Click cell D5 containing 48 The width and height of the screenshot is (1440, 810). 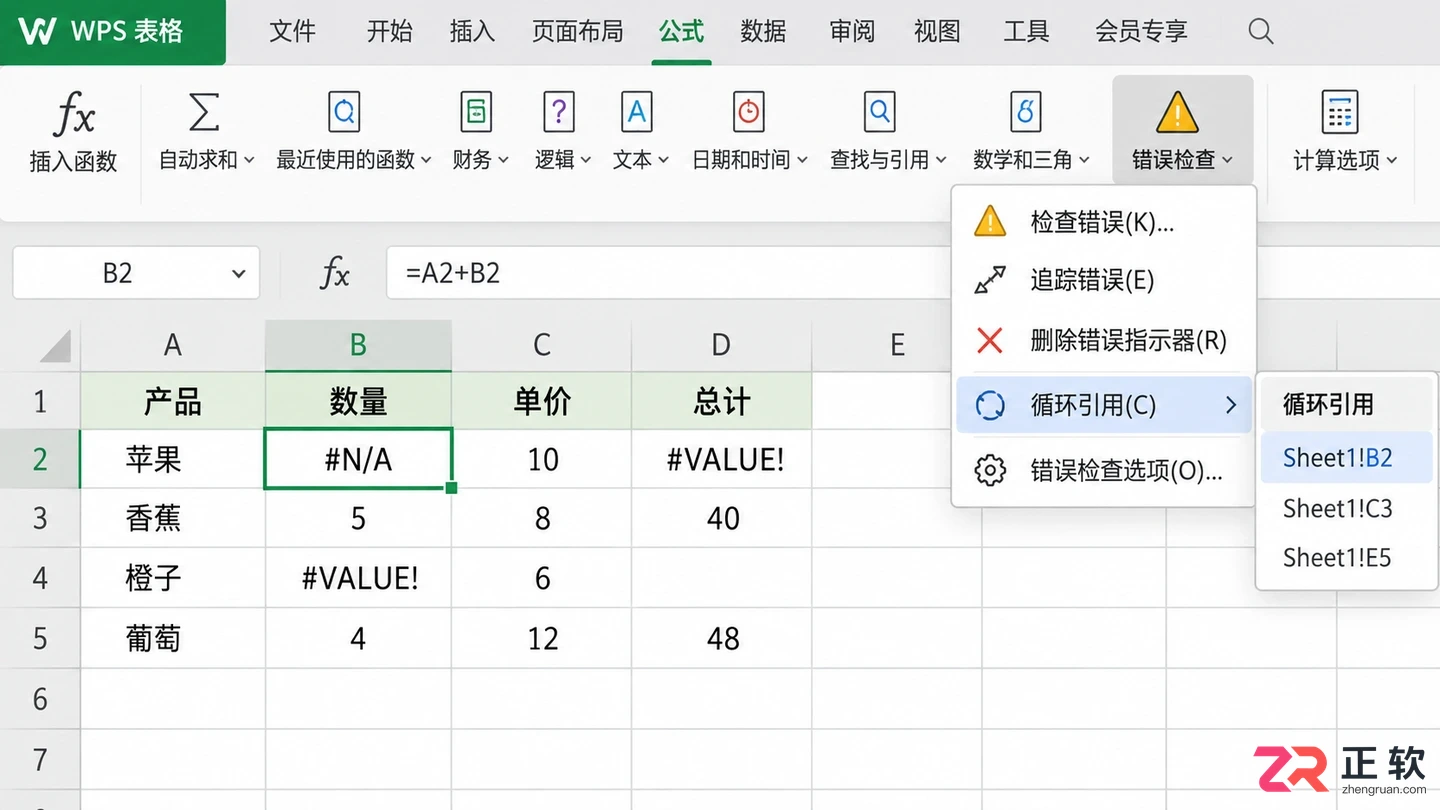click(x=721, y=638)
